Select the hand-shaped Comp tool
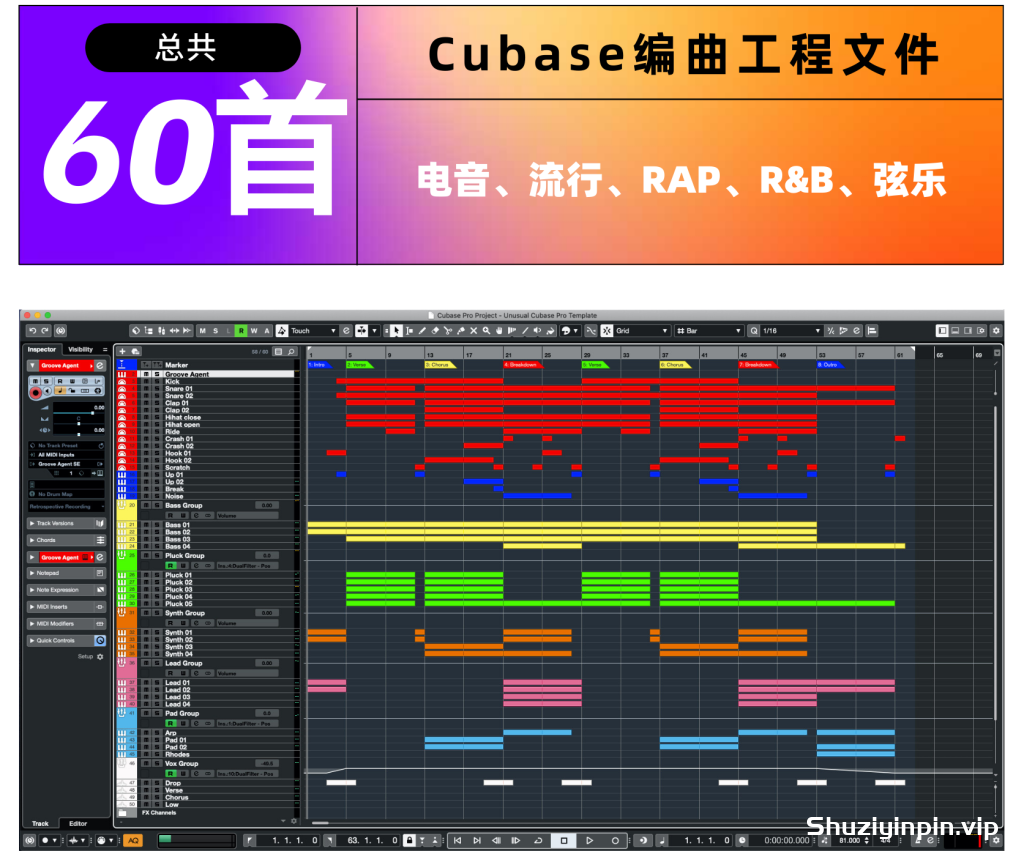The width and height of the screenshot is (1024, 865). 500,331
